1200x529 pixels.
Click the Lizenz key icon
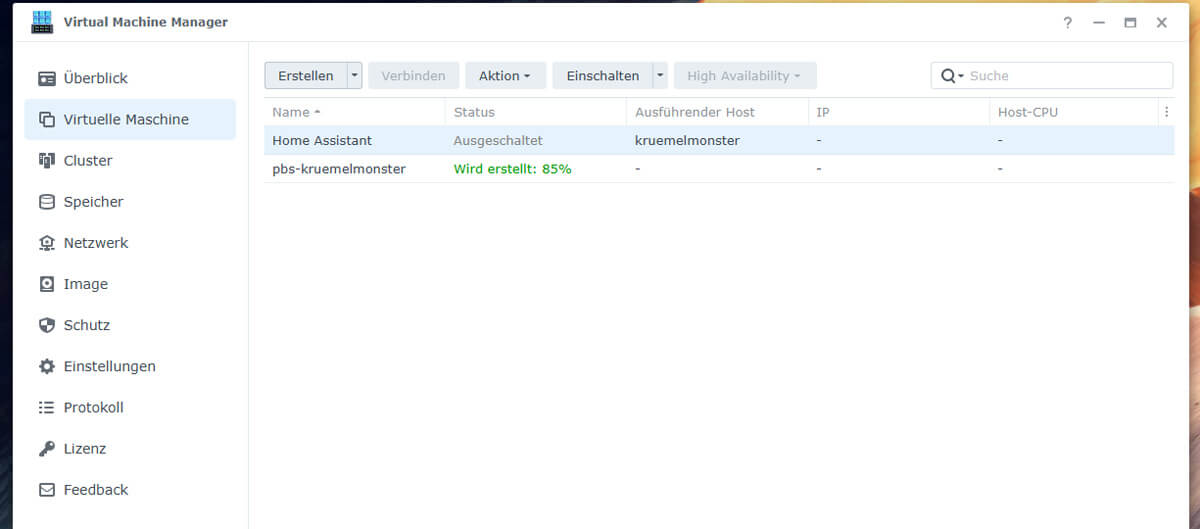tap(47, 449)
